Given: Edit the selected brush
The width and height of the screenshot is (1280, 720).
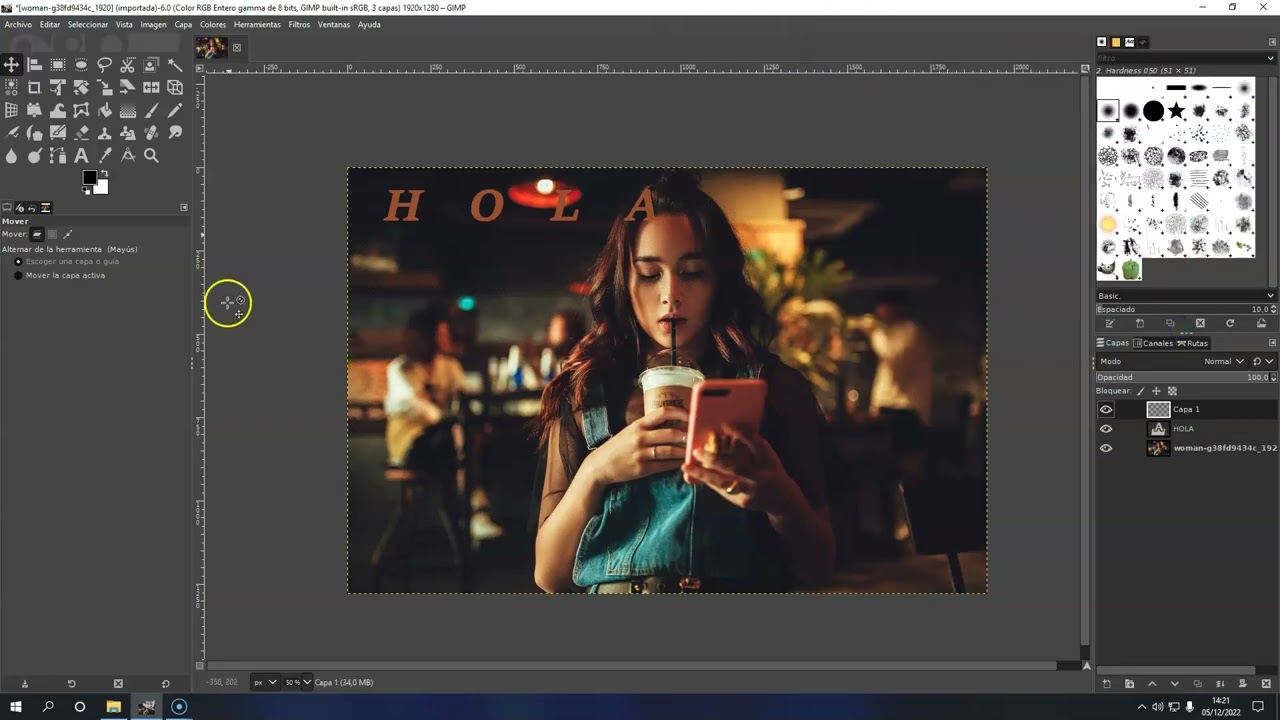Looking at the screenshot, I should pyautogui.click(x=1110, y=323).
